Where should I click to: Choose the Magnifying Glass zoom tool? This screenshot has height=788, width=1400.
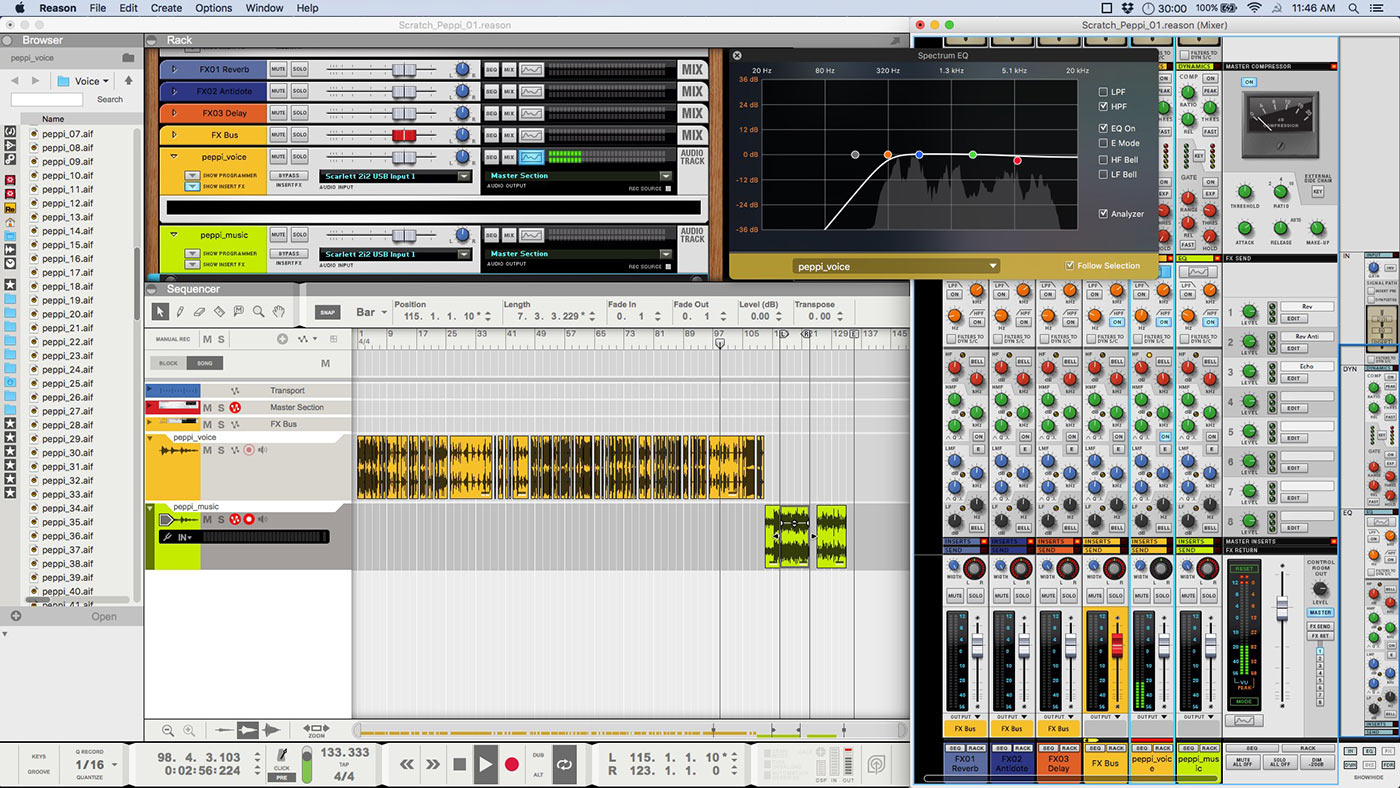[259, 312]
